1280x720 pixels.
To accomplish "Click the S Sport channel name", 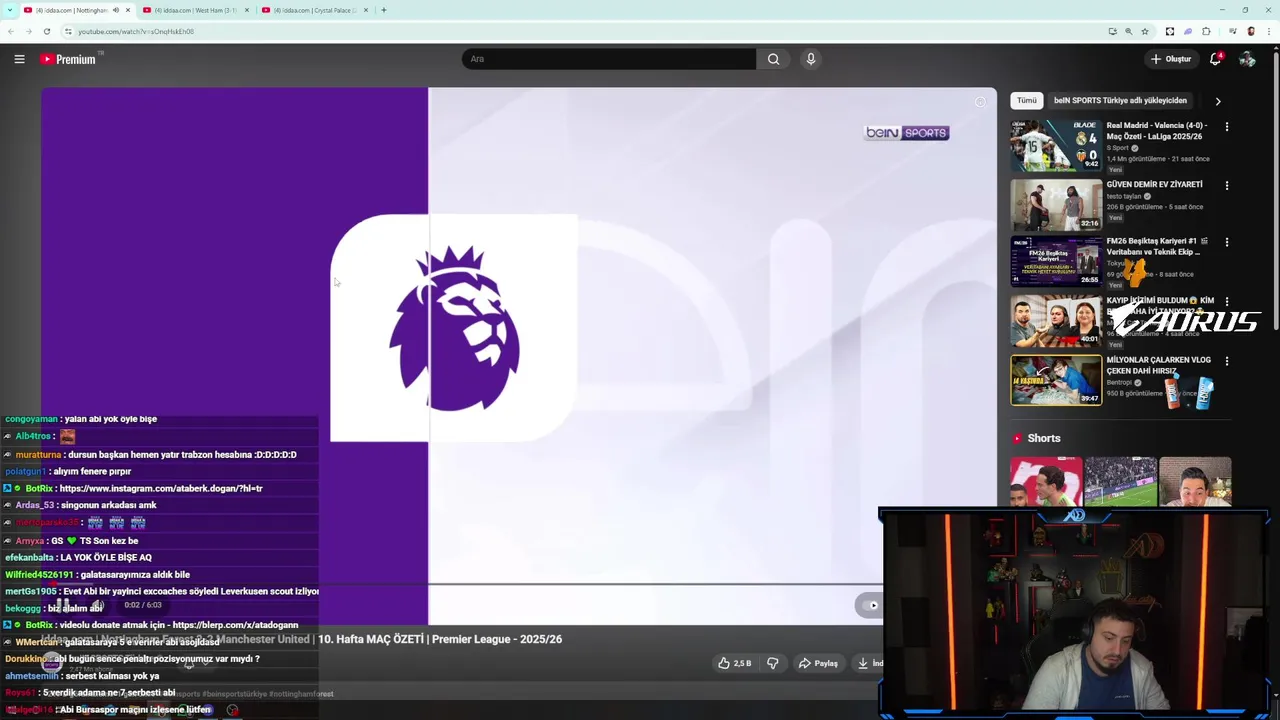I will 1118,148.
